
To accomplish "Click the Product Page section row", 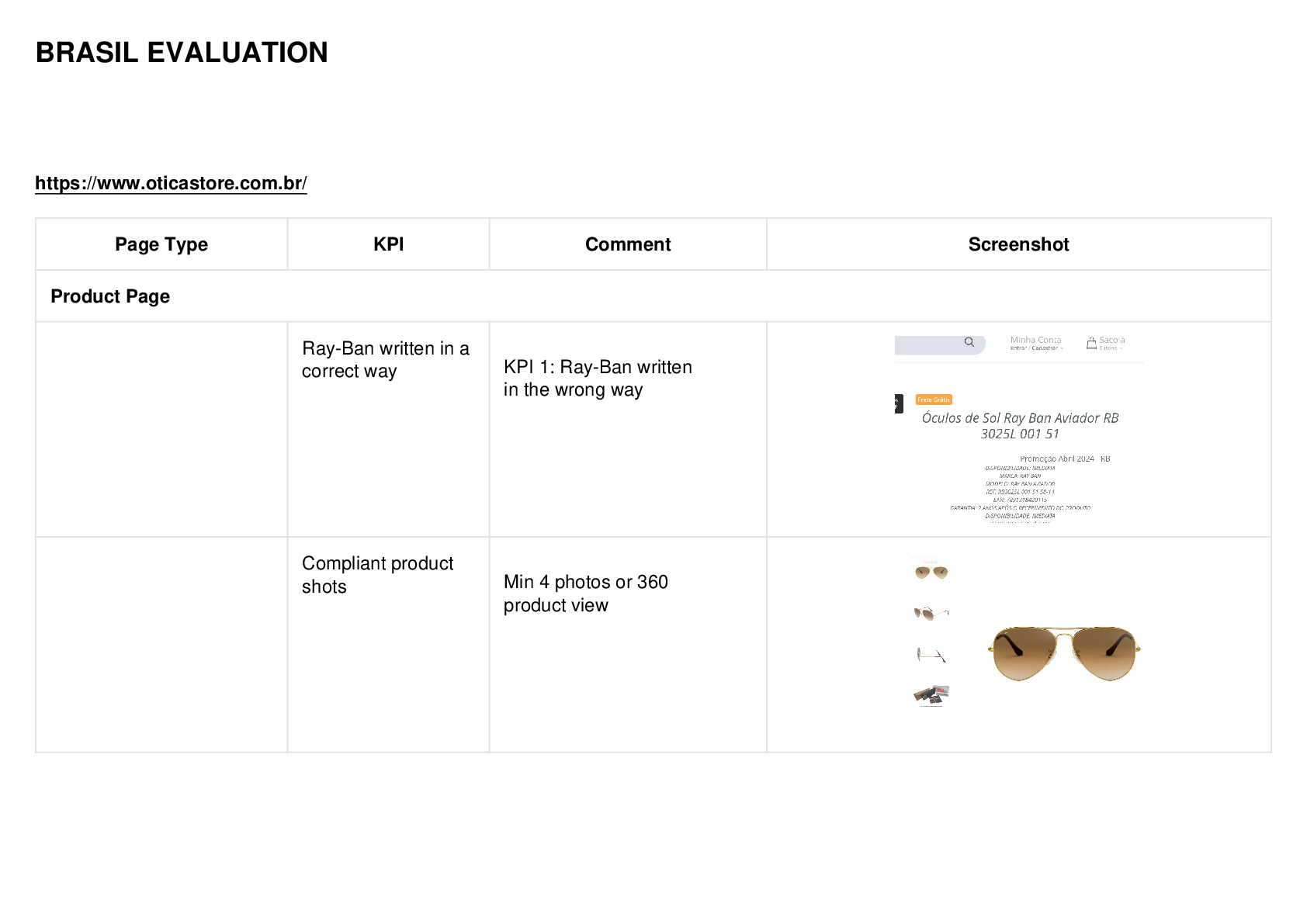I will (653, 296).
